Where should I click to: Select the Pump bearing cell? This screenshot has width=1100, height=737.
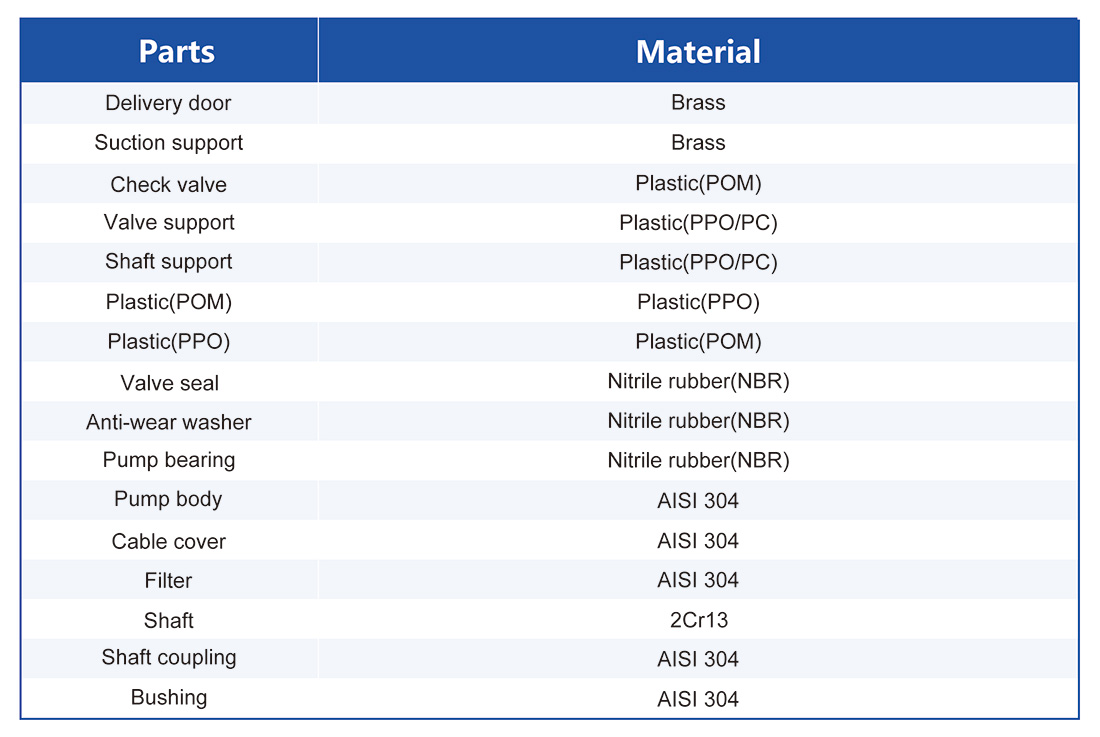pyautogui.click(x=168, y=460)
